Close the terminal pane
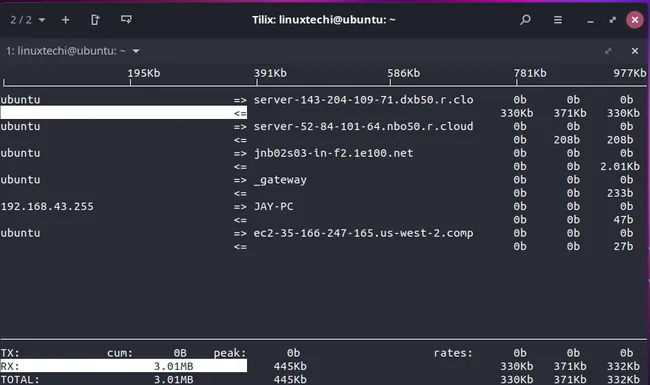Image resolution: width=650 pixels, height=385 pixels. pyautogui.click(x=635, y=51)
